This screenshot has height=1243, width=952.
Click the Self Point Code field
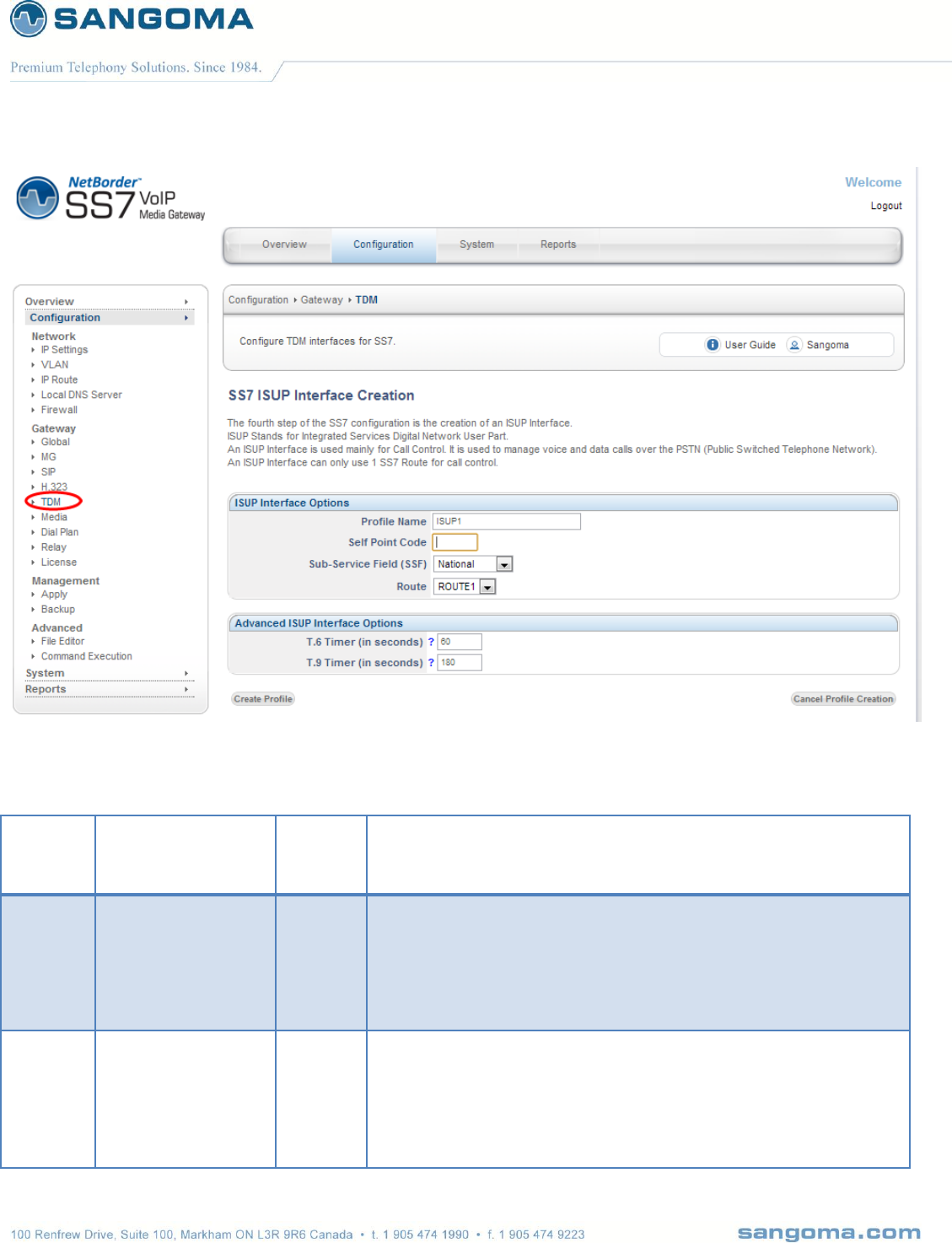coord(455,542)
